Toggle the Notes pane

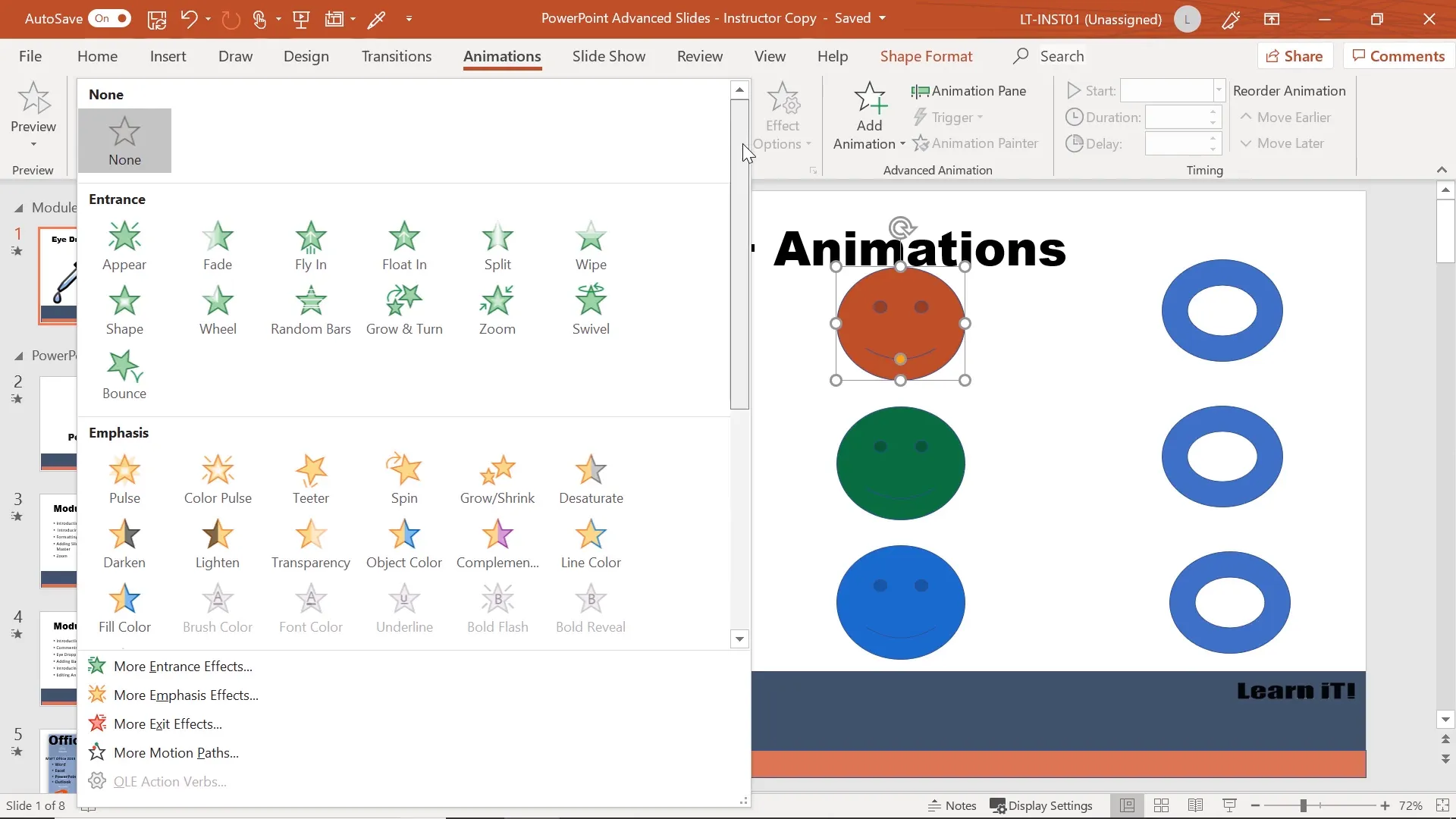pos(952,805)
